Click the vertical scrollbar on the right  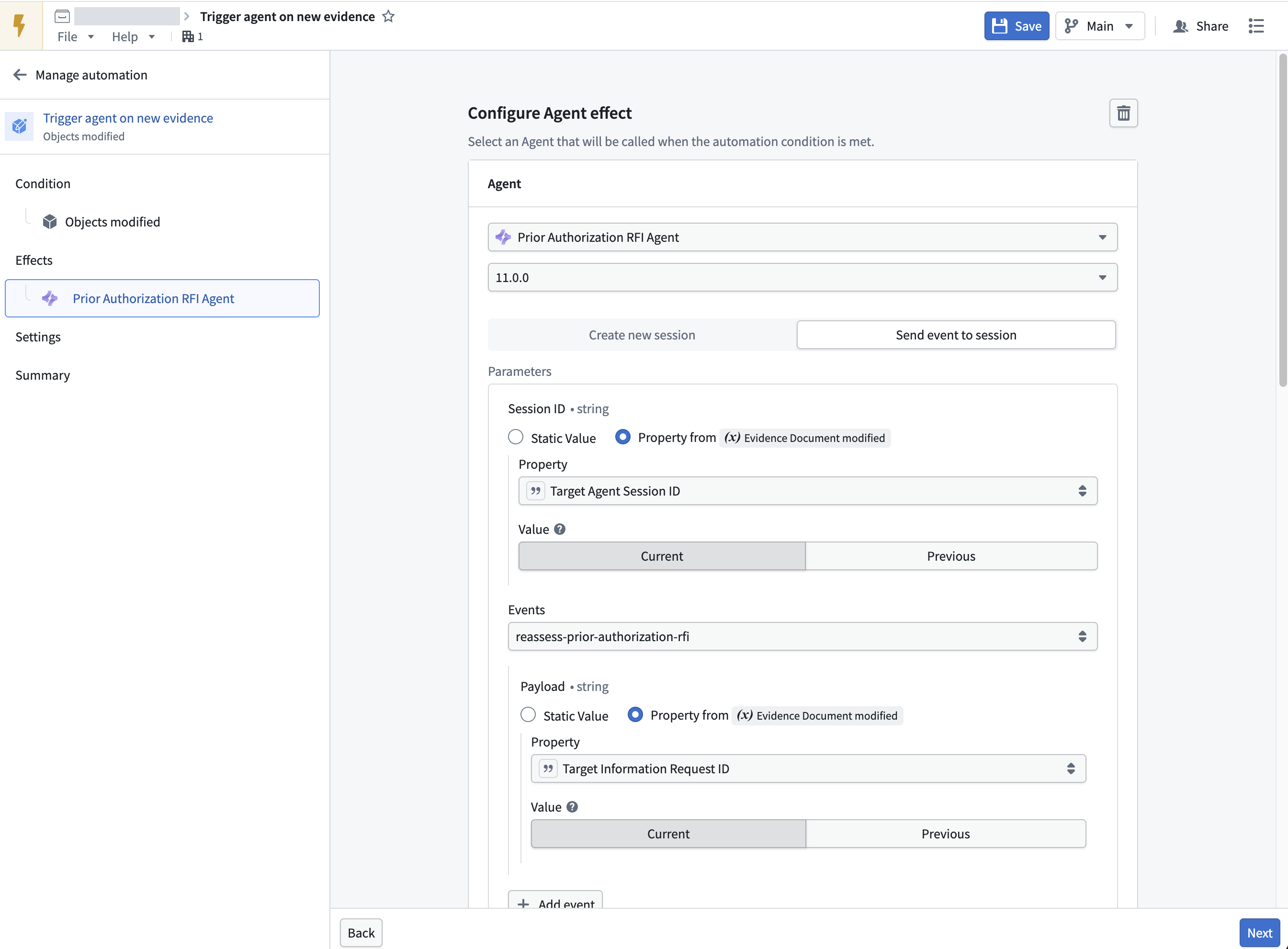click(1283, 221)
